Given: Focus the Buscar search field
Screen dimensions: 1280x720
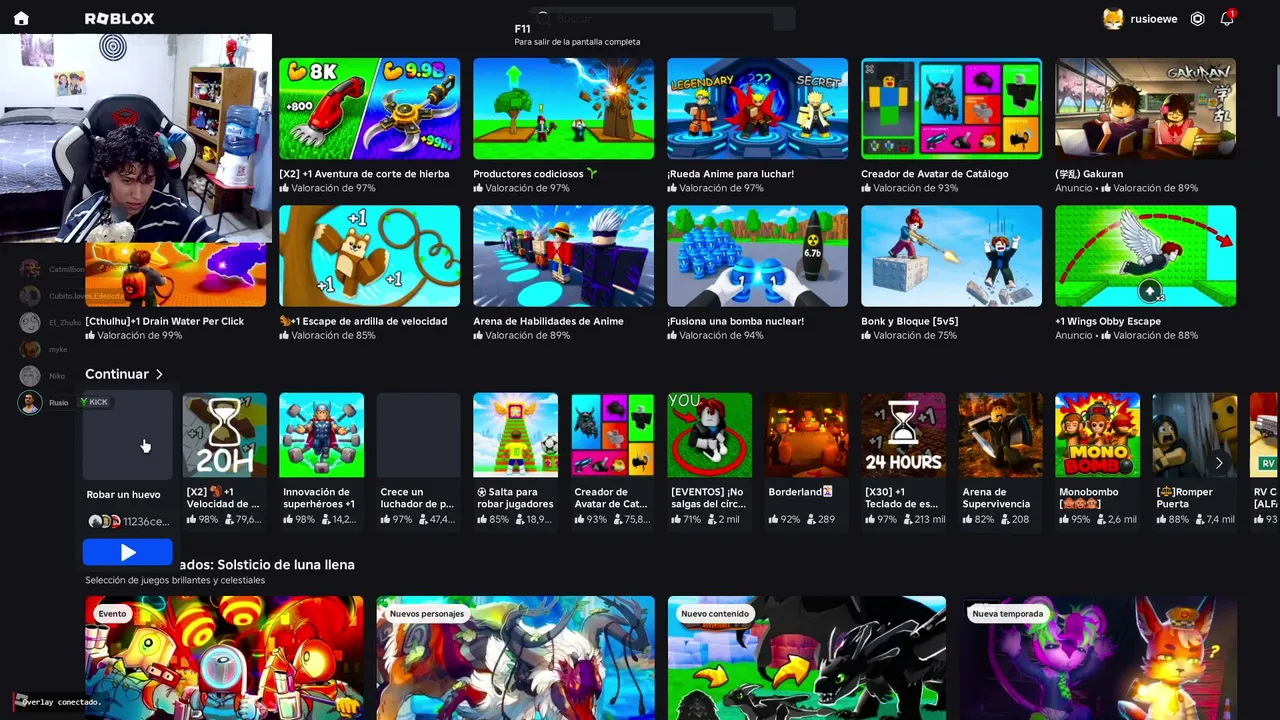Looking at the screenshot, I should pyautogui.click(x=662, y=19).
